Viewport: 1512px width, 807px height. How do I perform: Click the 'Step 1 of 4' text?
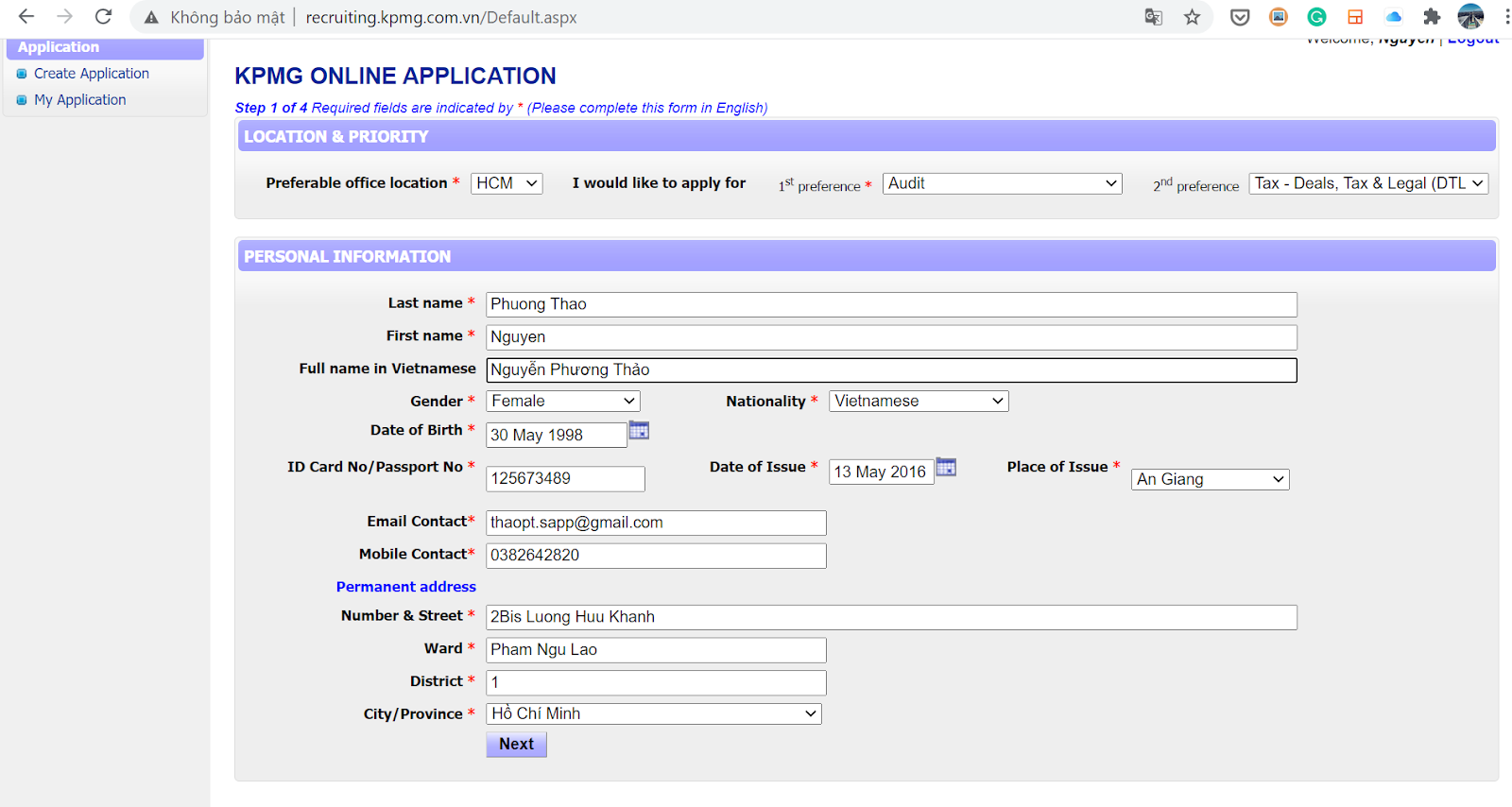point(271,108)
